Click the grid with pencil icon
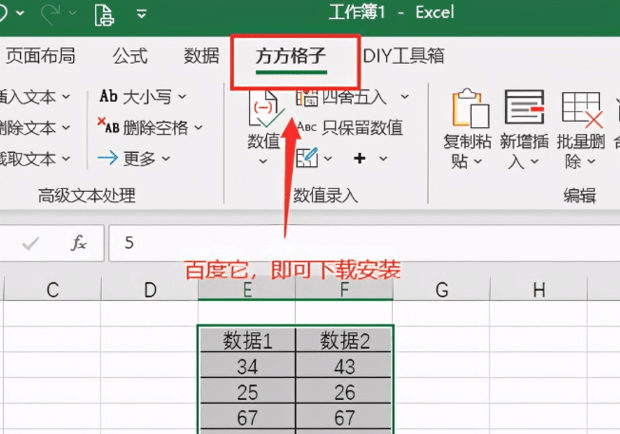 [307, 158]
